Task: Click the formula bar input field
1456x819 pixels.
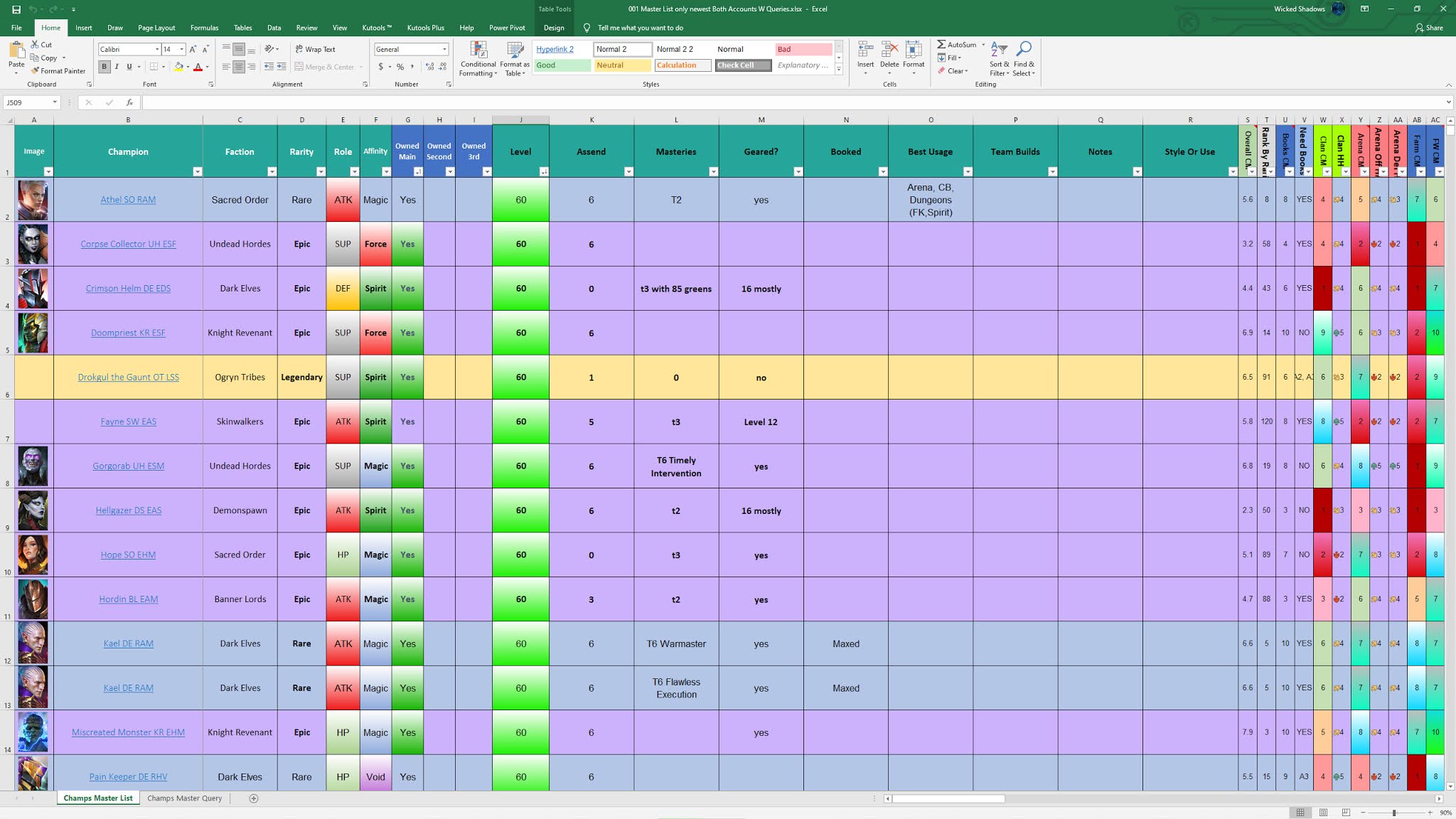Action: (794, 102)
